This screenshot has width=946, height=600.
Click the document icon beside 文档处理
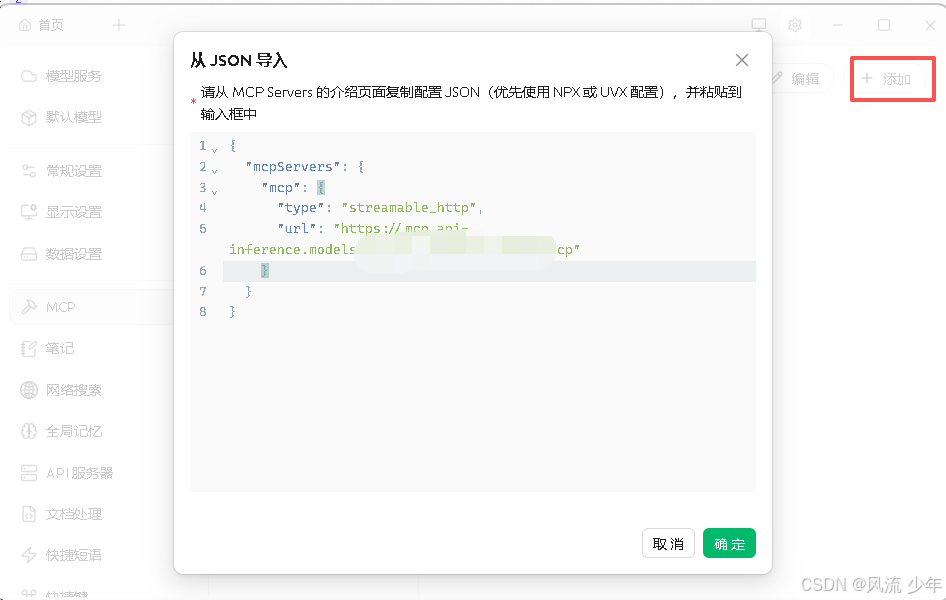coord(29,514)
